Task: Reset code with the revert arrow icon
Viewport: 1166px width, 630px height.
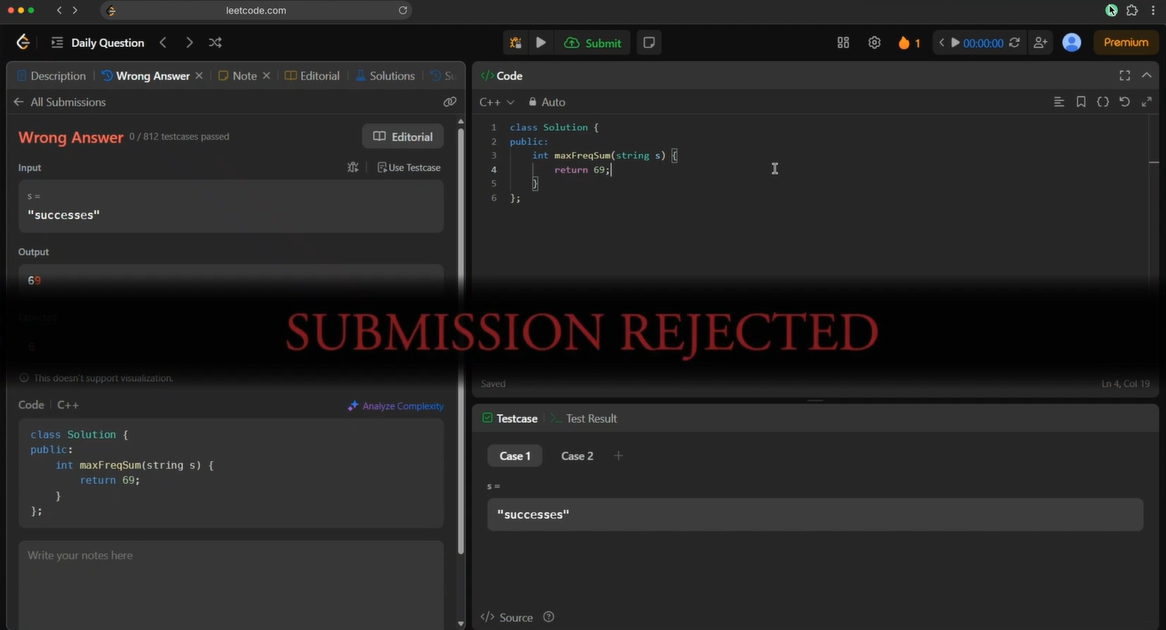Action: pyautogui.click(x=1124, y=102)
